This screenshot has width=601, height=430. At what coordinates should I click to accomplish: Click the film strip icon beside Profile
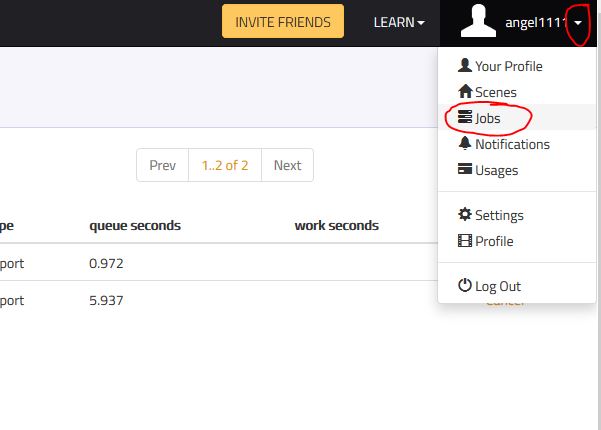[465, 241]
